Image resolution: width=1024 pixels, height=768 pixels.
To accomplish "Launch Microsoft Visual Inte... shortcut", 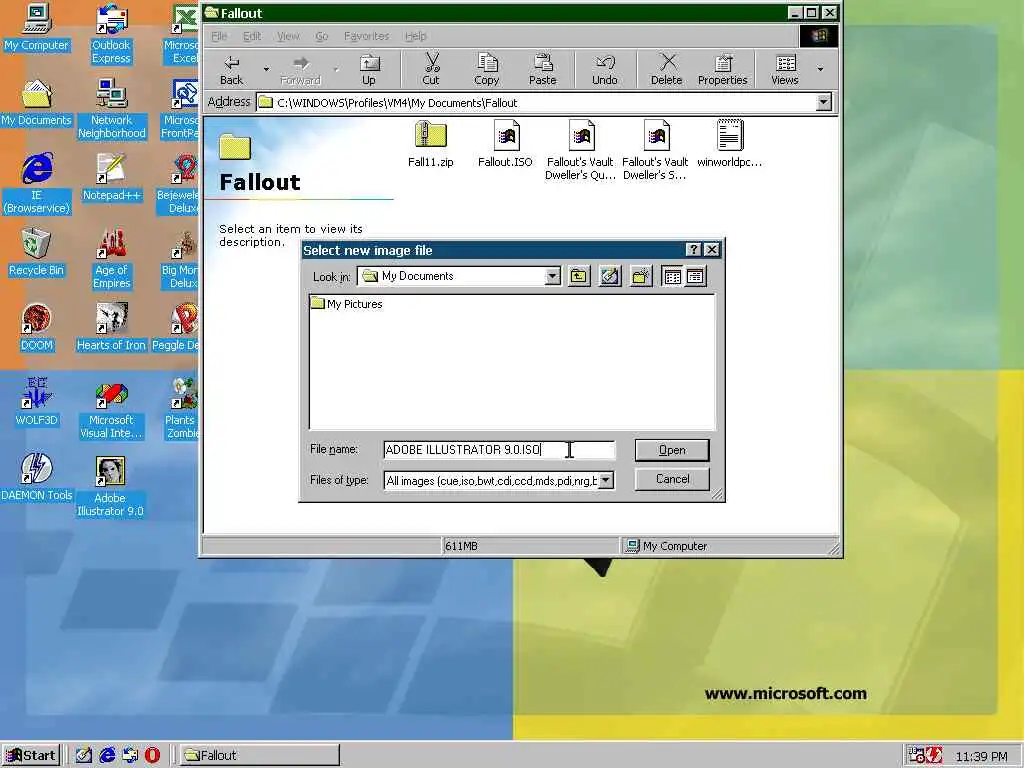I will (111, 409).
